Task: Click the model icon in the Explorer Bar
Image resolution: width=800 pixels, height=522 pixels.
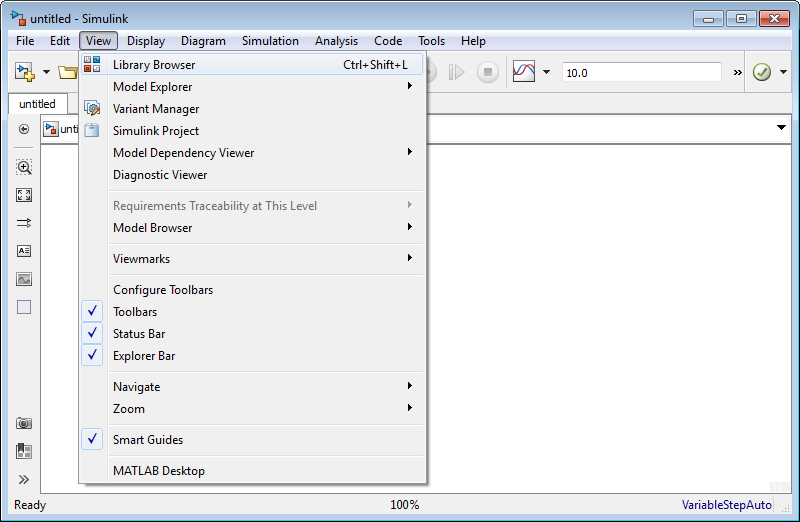Action: (51, 129)
